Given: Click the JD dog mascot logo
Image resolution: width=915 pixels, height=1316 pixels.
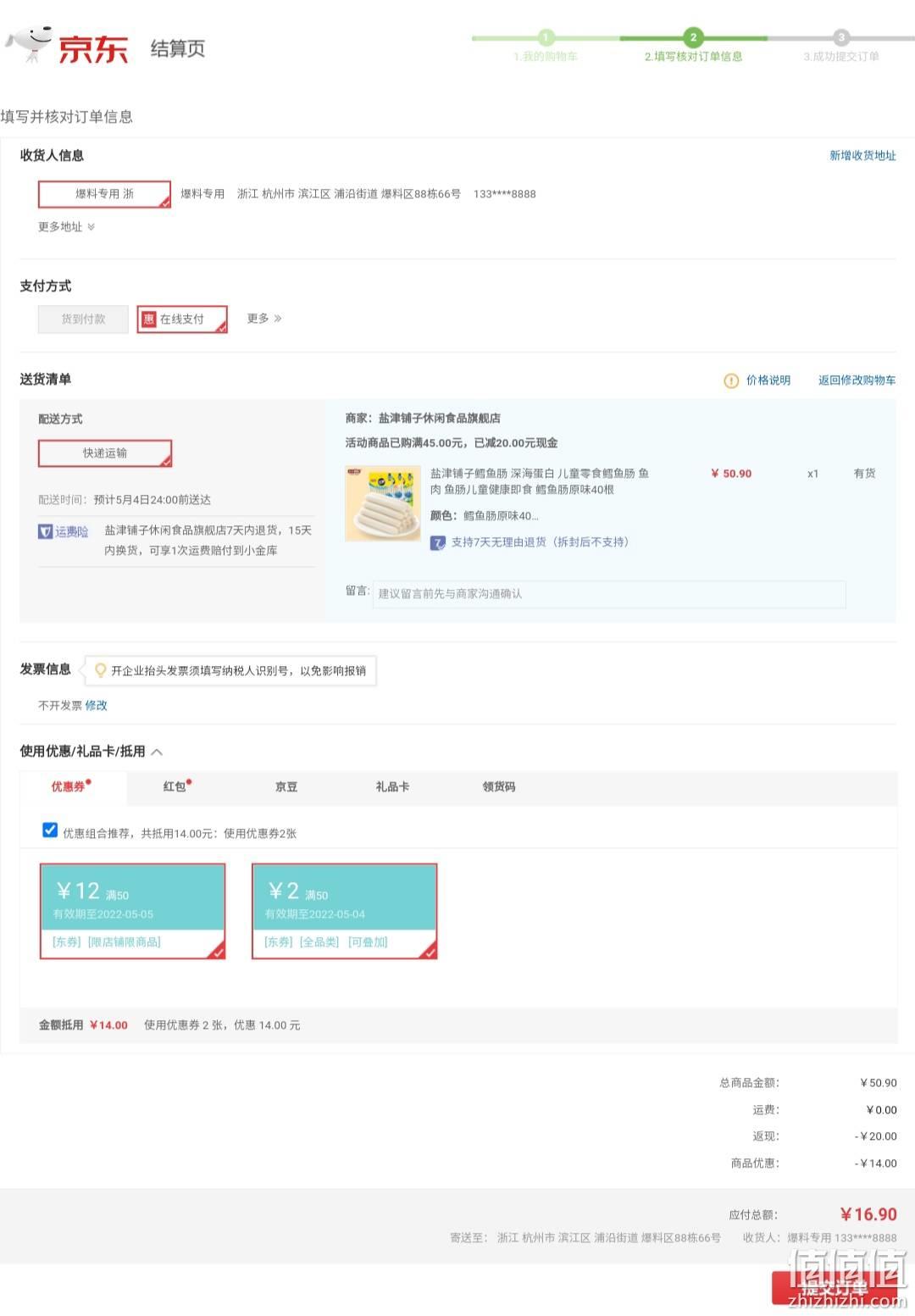Looking at the screenshot, I should [29, 43].
